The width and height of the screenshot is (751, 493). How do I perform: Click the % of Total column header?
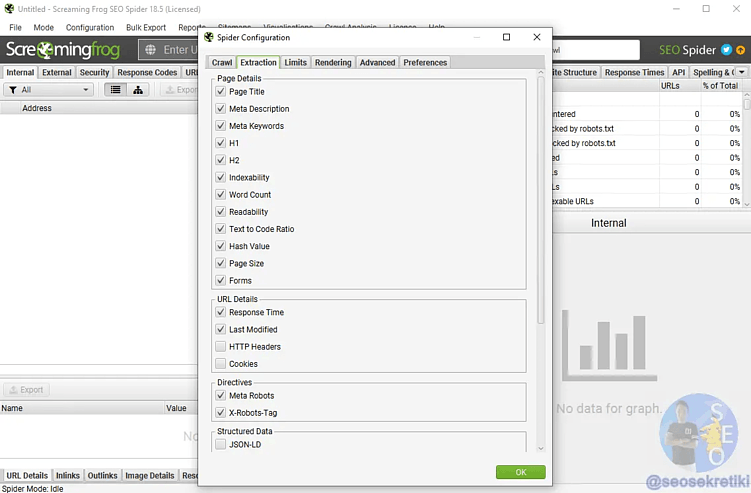point(720,86)
